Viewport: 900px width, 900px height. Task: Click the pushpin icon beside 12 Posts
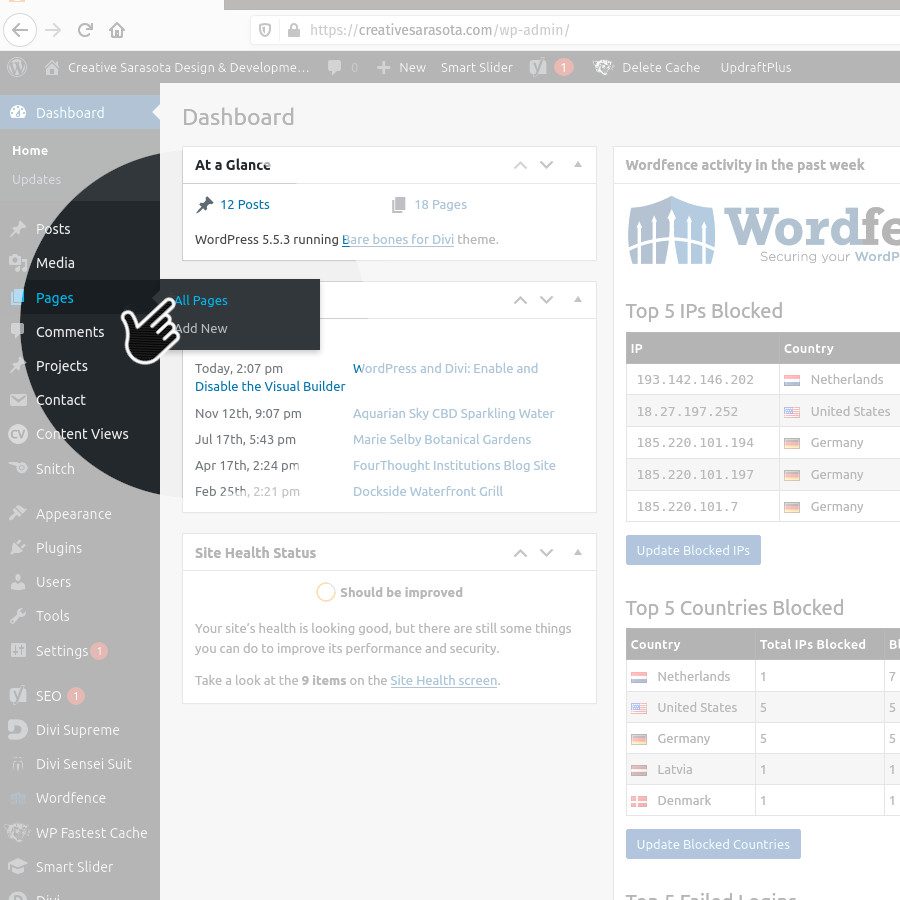[x=204, y=205]
